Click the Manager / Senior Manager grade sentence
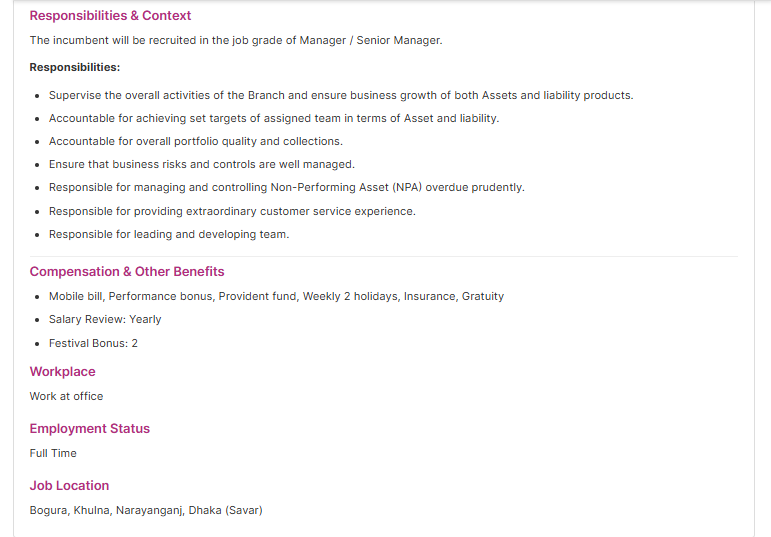This screenshot has width=771, height=537. (x=236, y=40)
